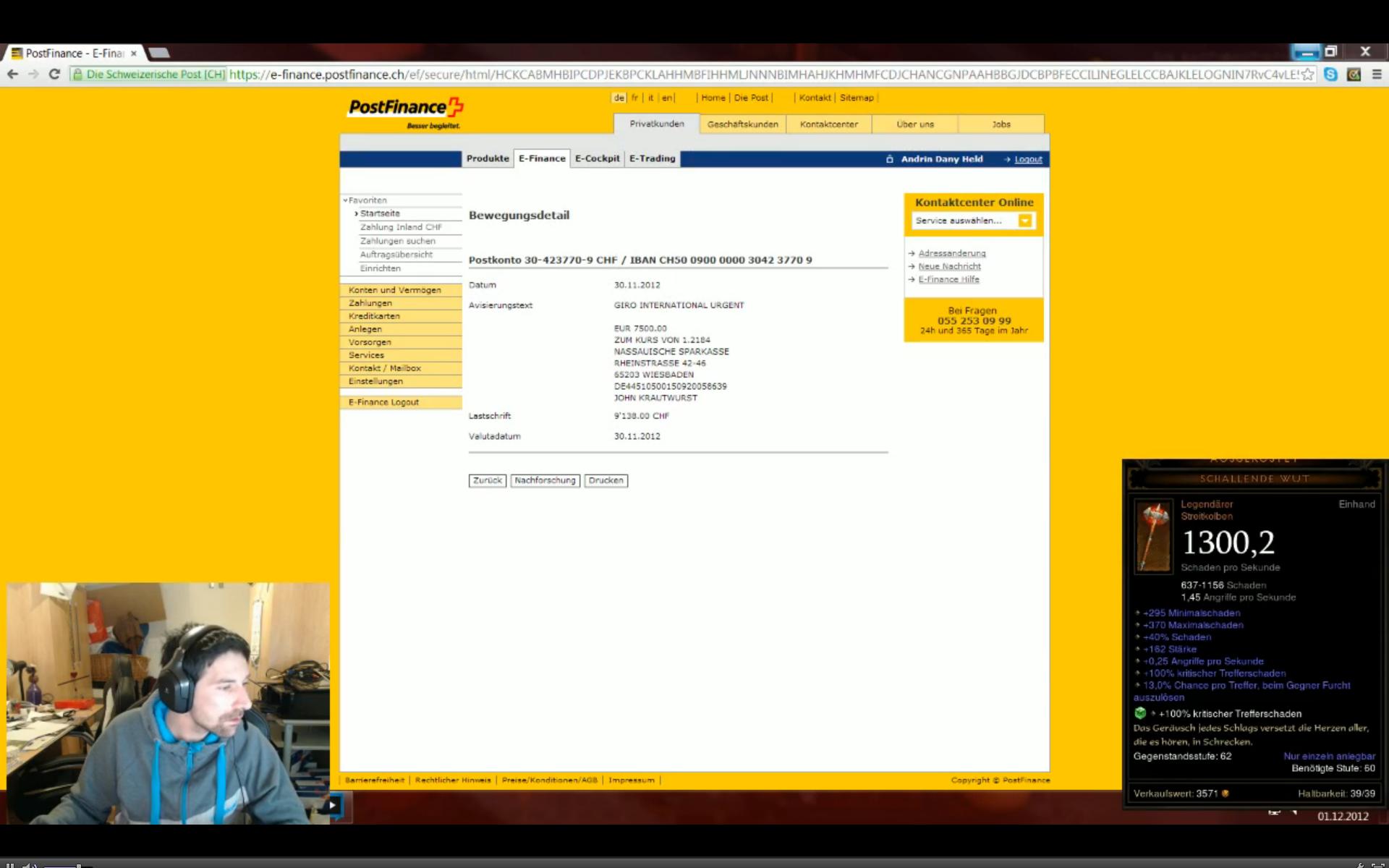Click E-Finance Logout in sidebar
Viewport: 1389px width, 868px height.
(x=401, y=402)
